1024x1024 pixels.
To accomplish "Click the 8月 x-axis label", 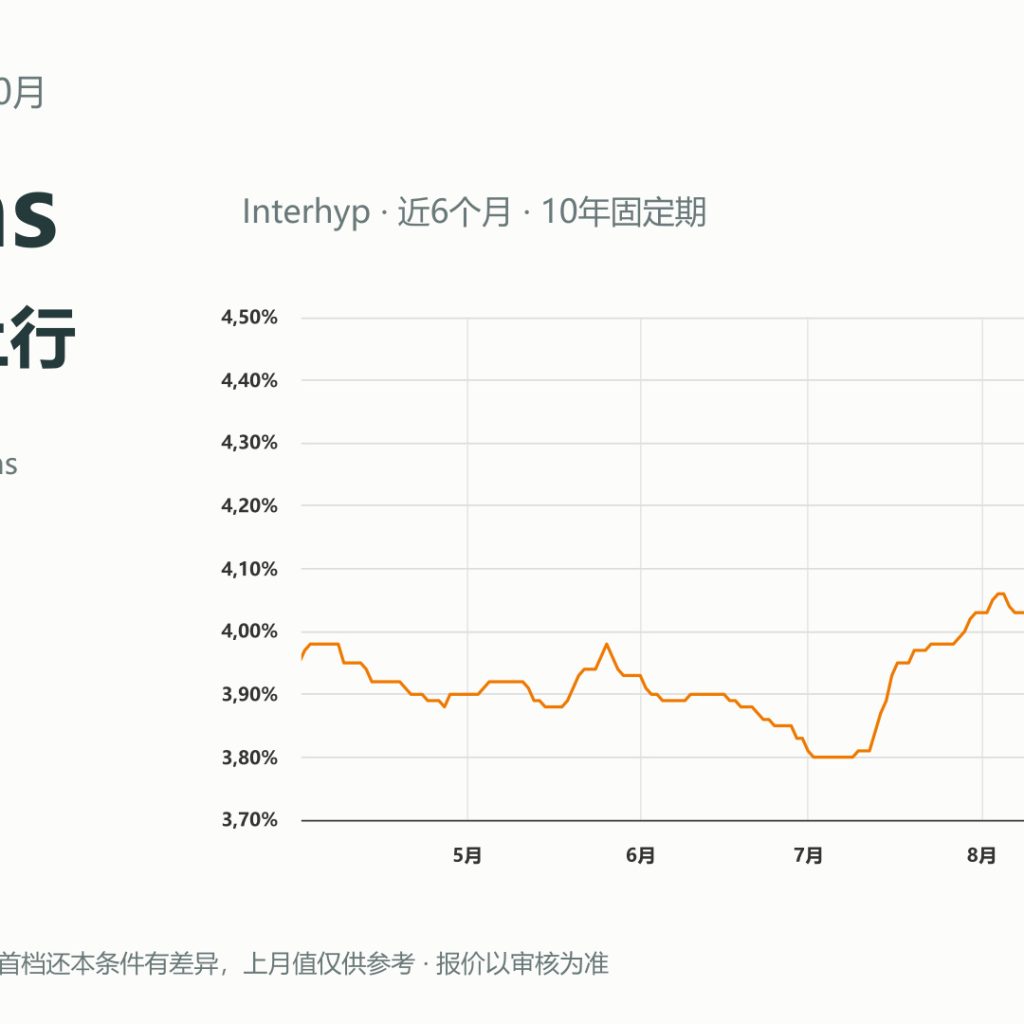I will click(x=982, y=856).
